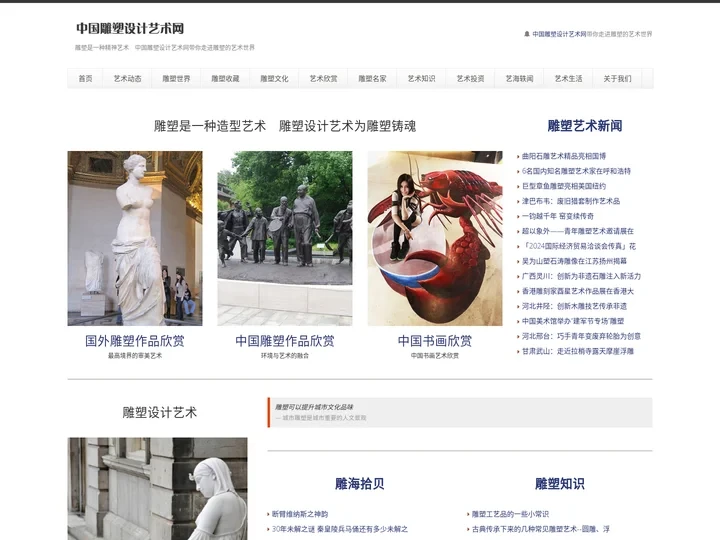The height and width of the screenshot is (540, 720).
Task: Click quote text 雕塑可以提升城市文化品味
Action: 314,407
